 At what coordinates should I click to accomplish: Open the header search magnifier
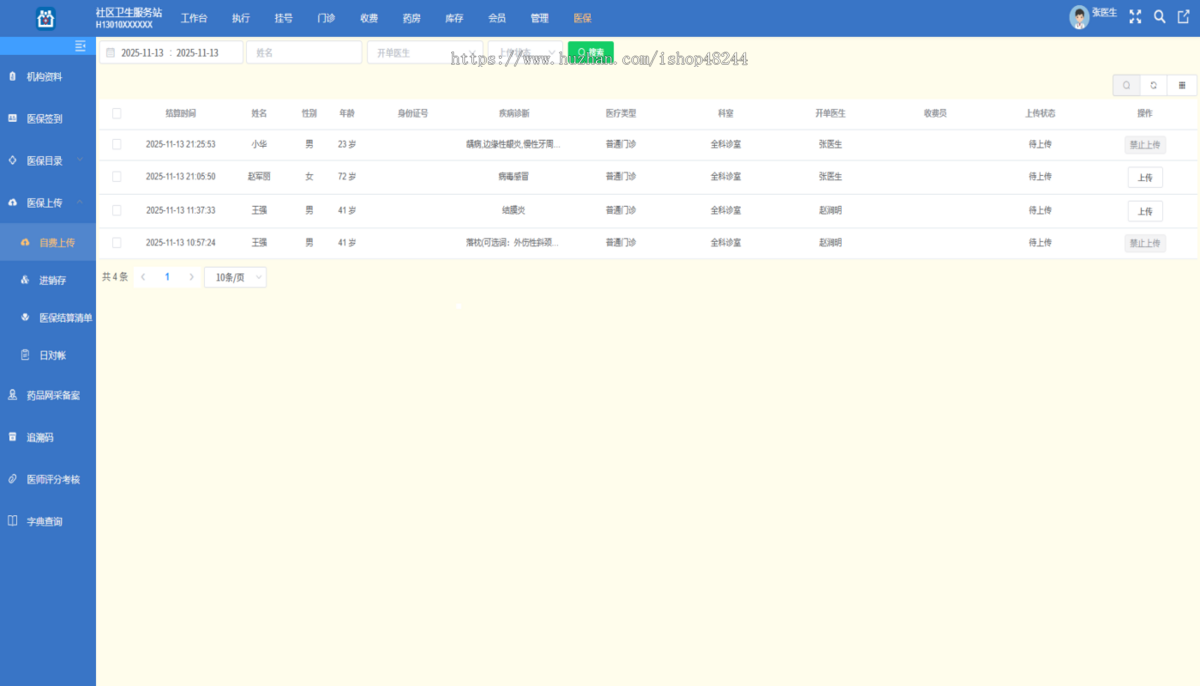tap(1160, 17)
